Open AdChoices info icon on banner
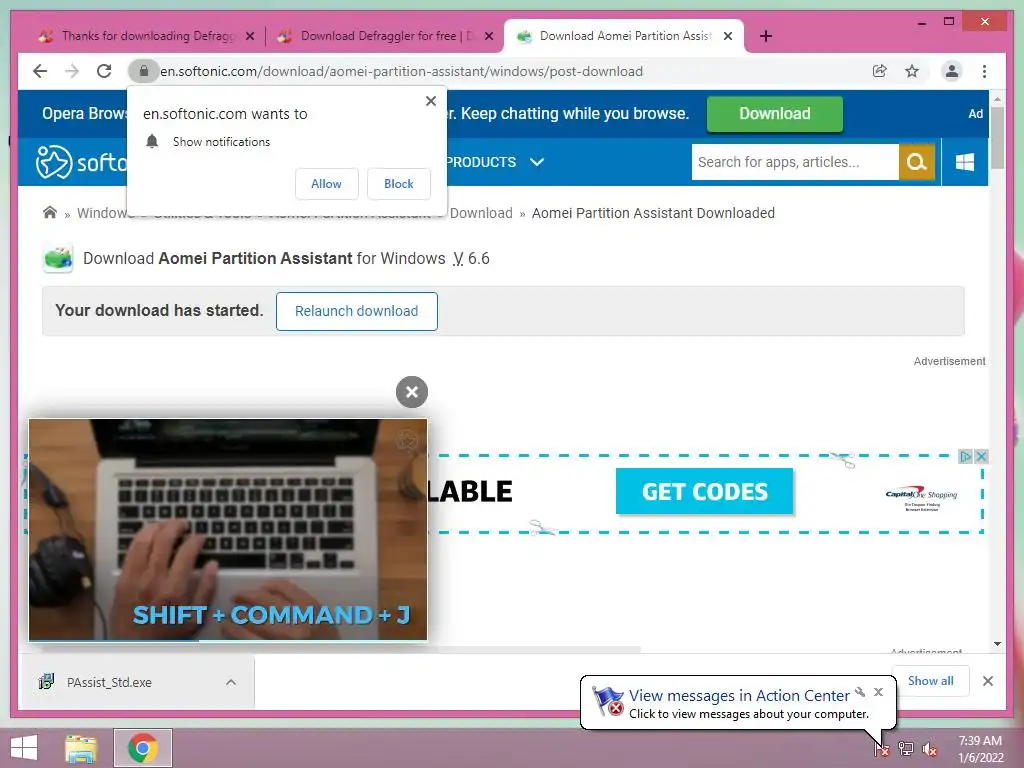Image resolution: width=1024 pixels, height=768 pixels. pyautogui.click(x=965, y=456)
